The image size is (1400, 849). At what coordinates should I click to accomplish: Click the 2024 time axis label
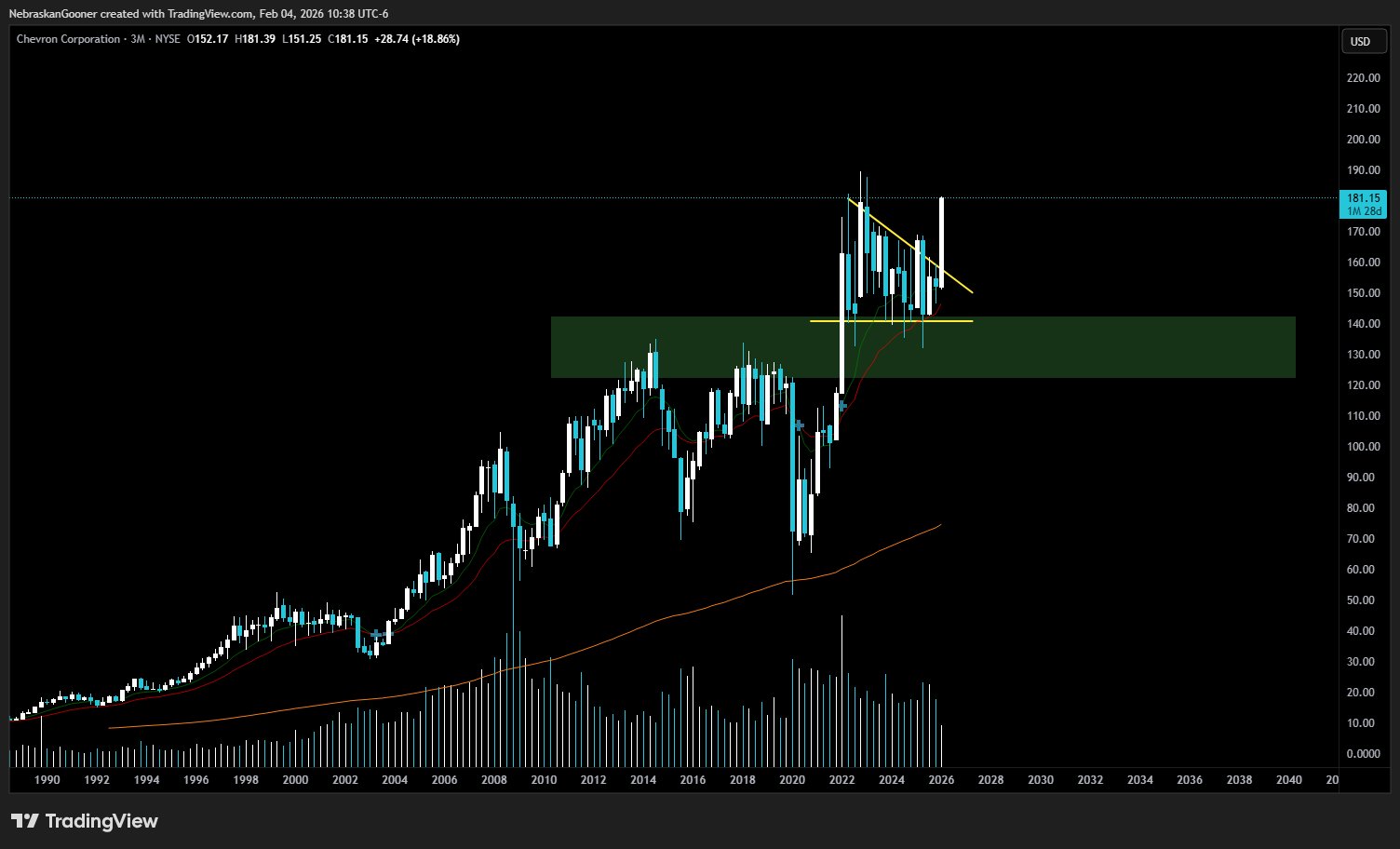coord(892,780)
